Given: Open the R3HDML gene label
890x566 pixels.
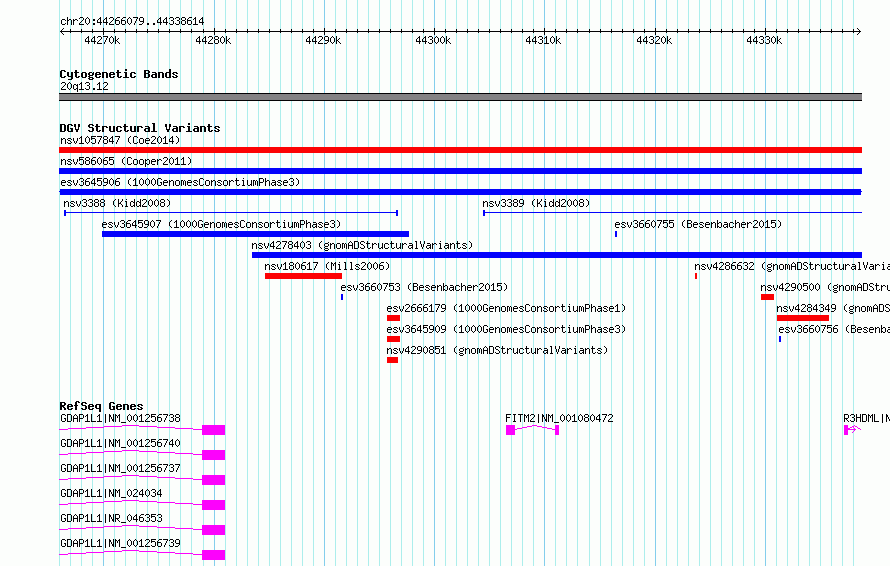Looking at the screenshot, I should pos(866,418).
